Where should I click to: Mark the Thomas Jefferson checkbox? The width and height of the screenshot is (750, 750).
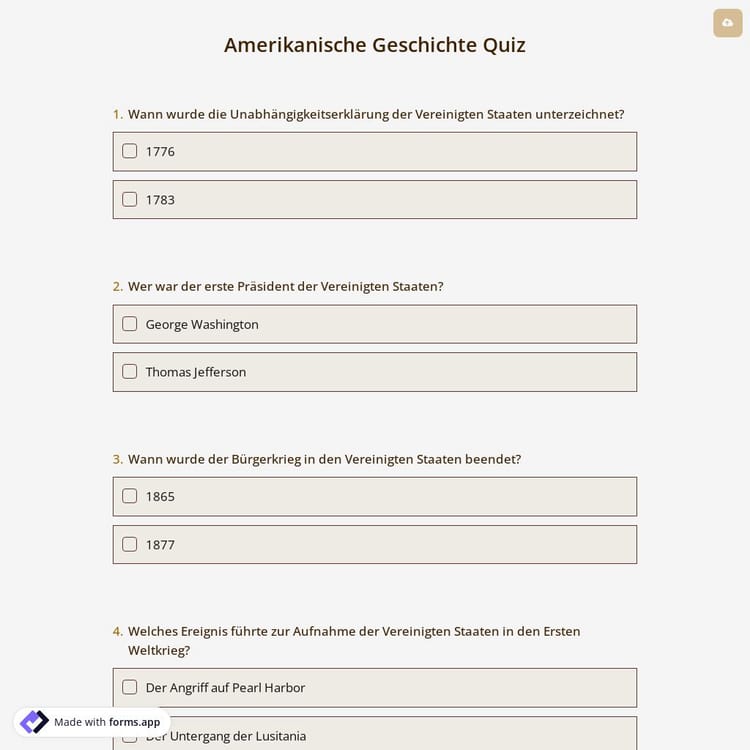coord(130,372)
